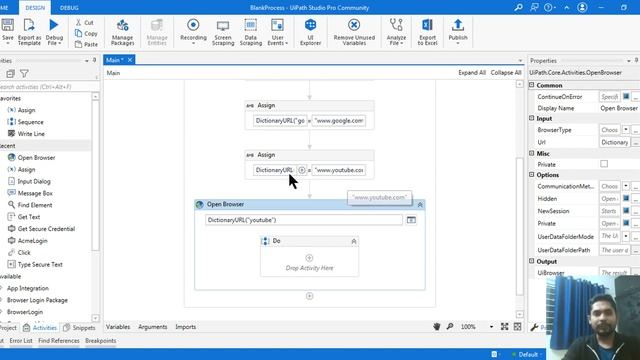Screen dimensions: 640x360
Task: Click Collapse All in designer
Action: (x=506, y=73)
